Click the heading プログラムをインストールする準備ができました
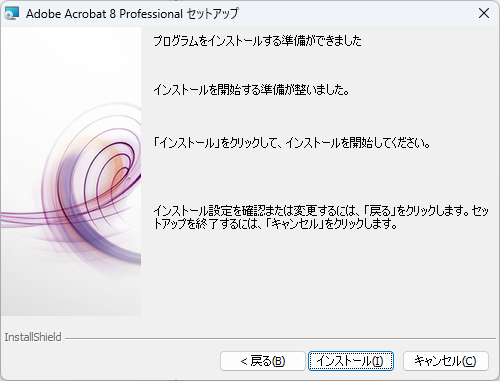Viewport: 500px width, 381px height. 257,41
